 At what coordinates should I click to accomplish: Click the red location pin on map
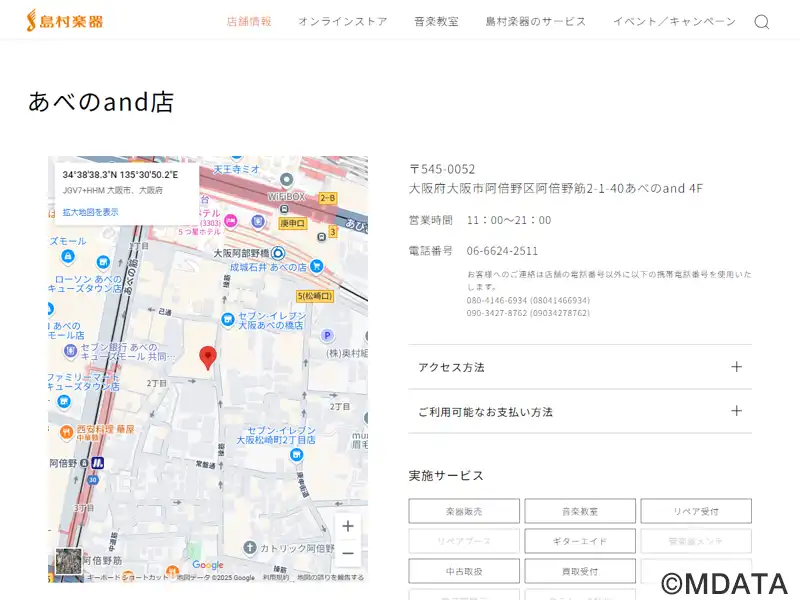pyautogui.click(x=208, y=358)
